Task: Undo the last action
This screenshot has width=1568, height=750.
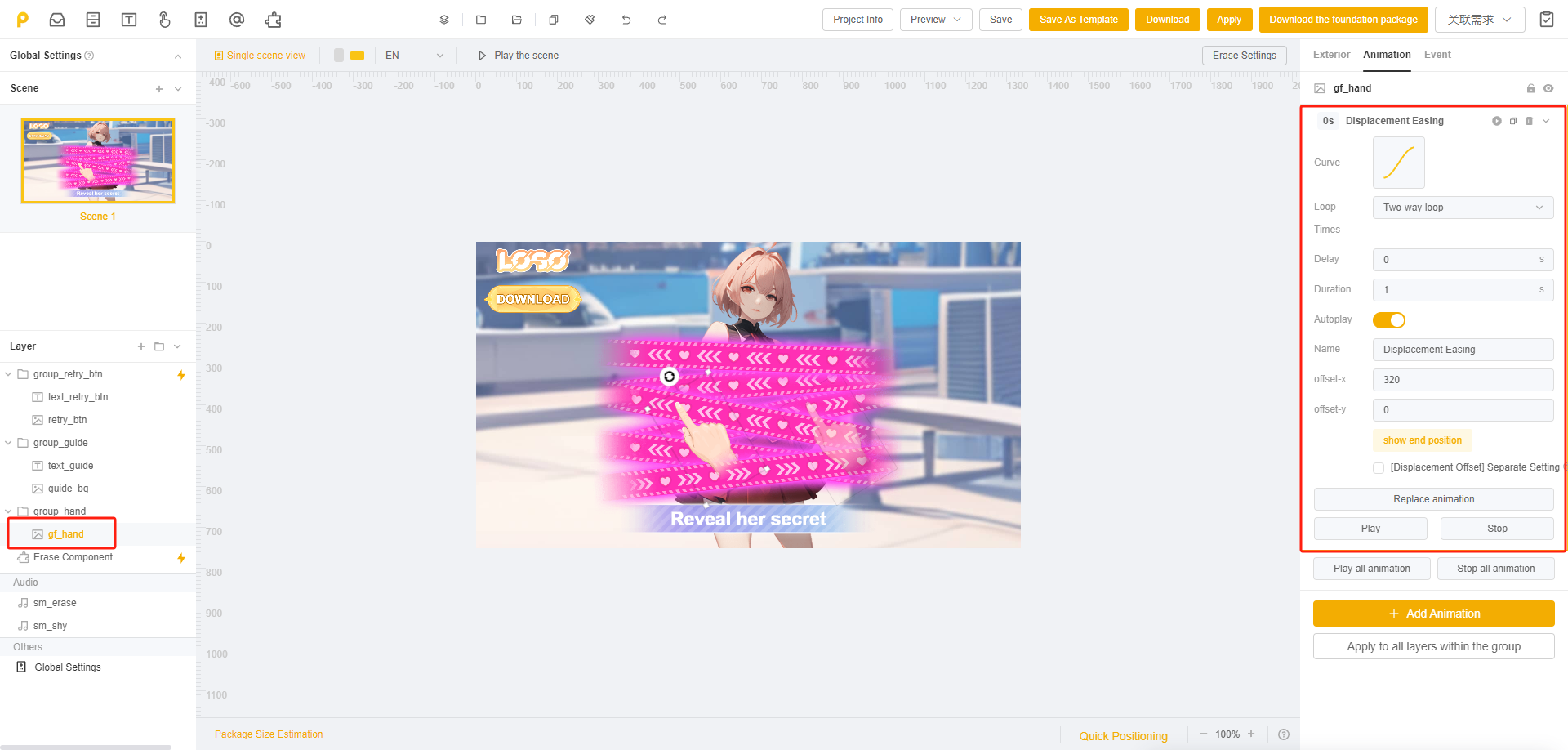Action: tap(626, 20)
